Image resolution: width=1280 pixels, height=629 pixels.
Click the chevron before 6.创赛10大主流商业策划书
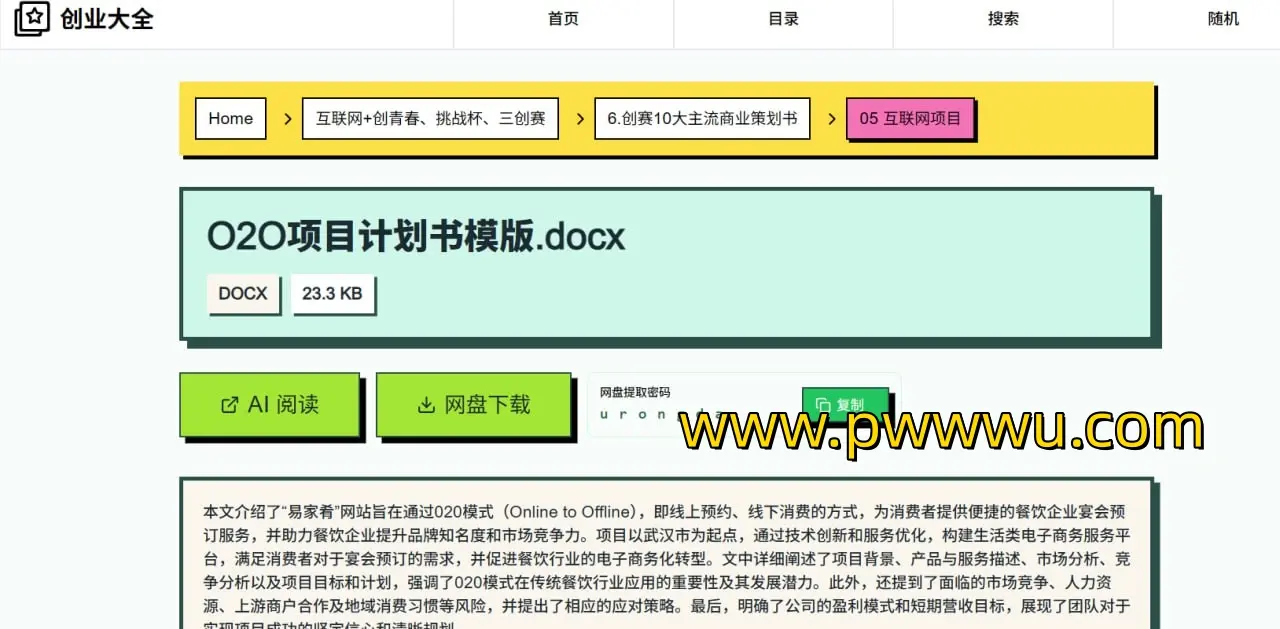point(580,119)
